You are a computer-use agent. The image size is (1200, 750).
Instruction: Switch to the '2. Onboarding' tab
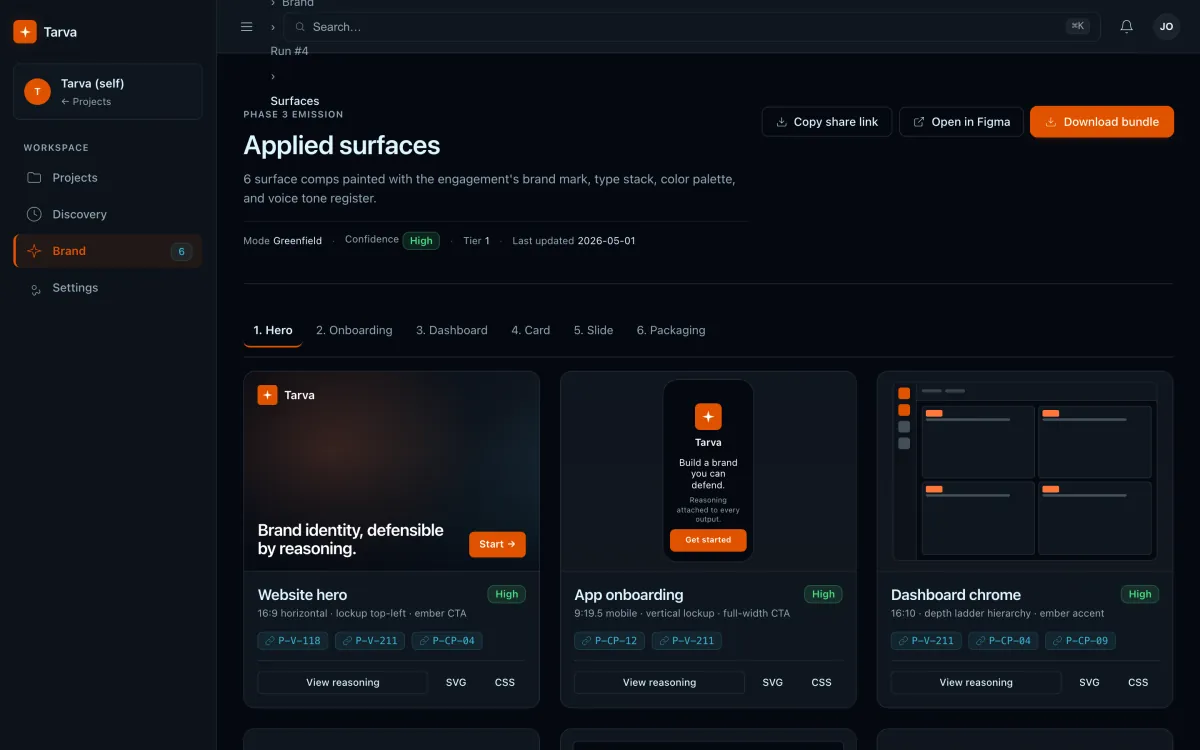(354, 330)
